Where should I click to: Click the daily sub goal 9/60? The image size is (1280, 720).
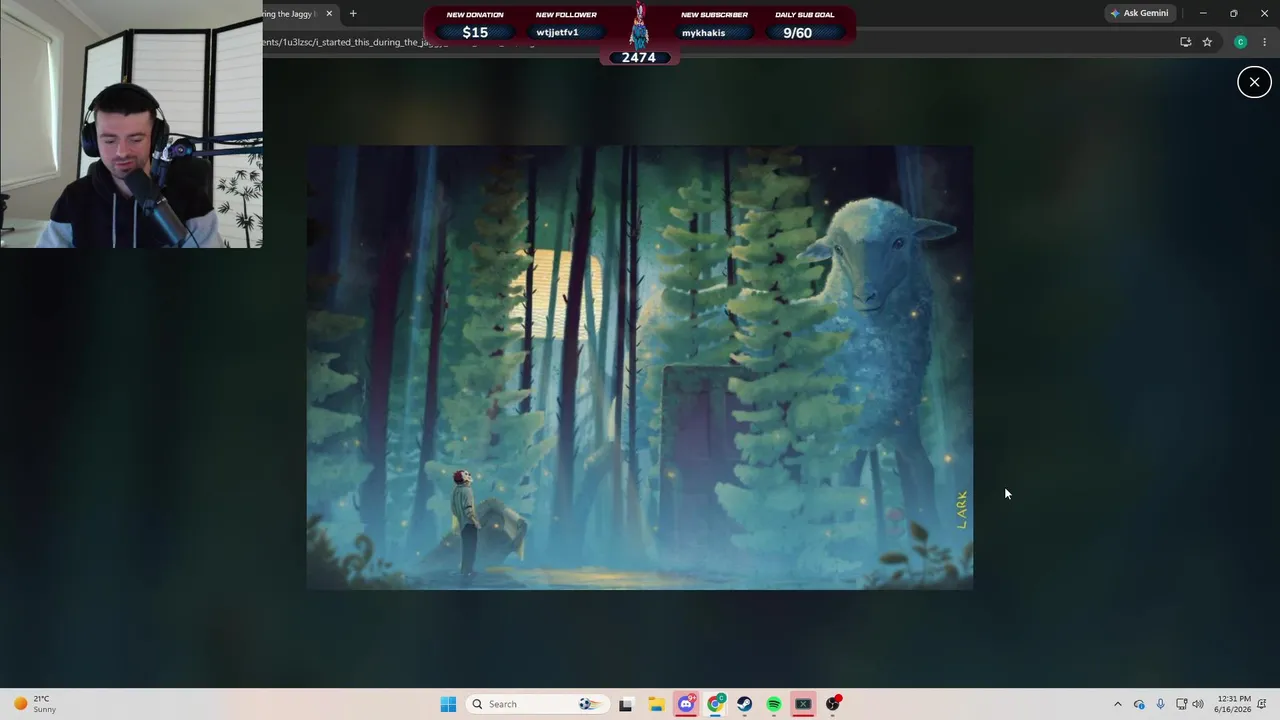click(797, 33)
